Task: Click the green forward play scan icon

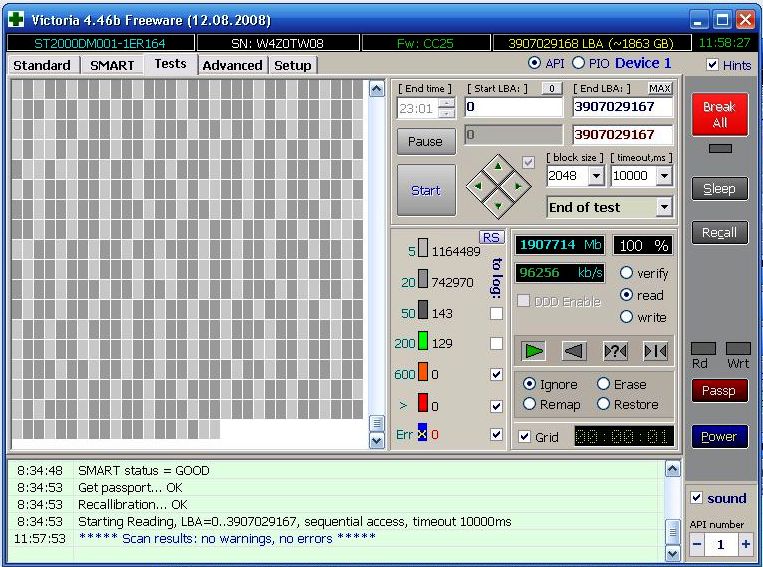Action: pyautogui.click(x=533, y=351)
